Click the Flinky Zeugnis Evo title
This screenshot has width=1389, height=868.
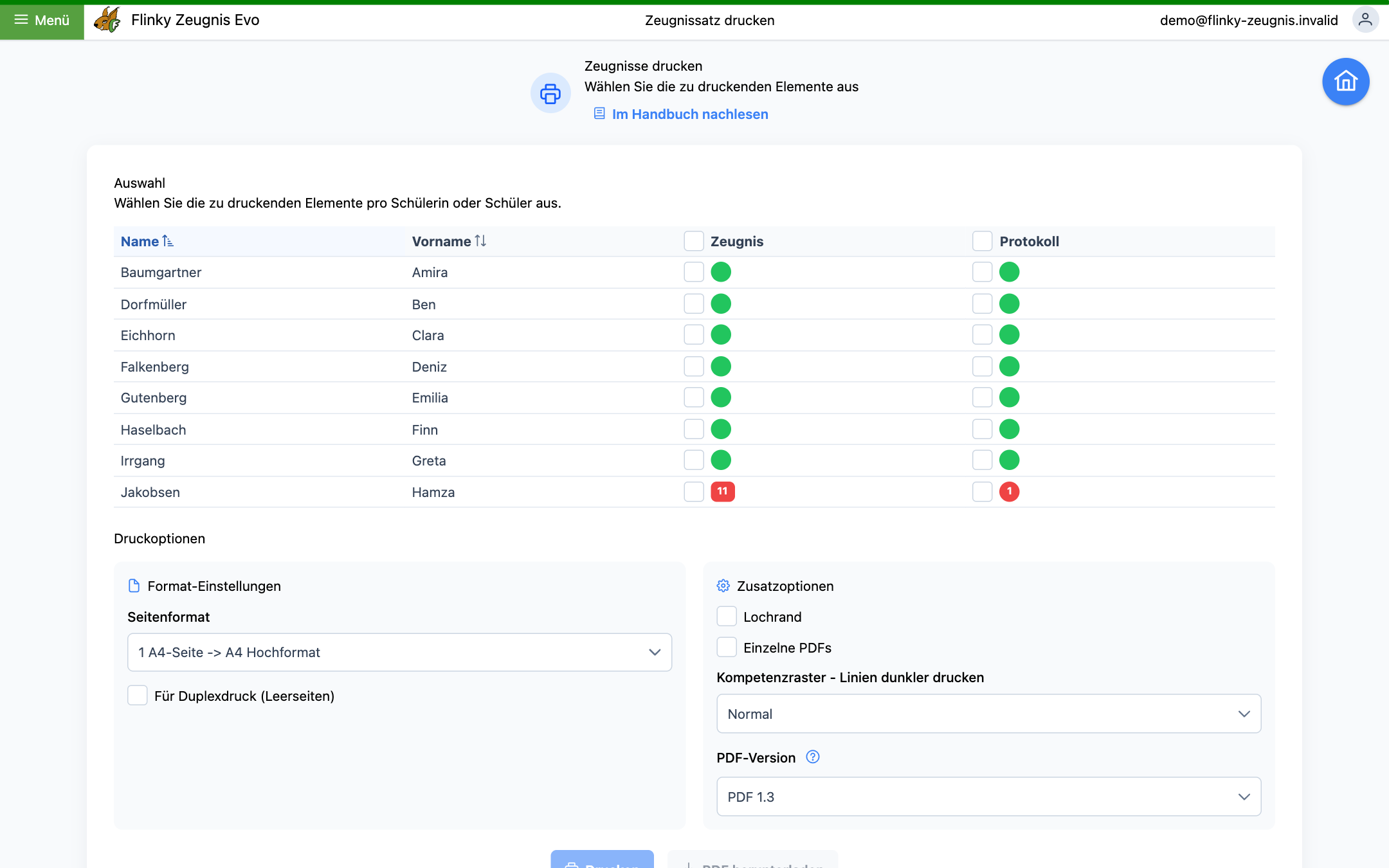coord(195,20)
